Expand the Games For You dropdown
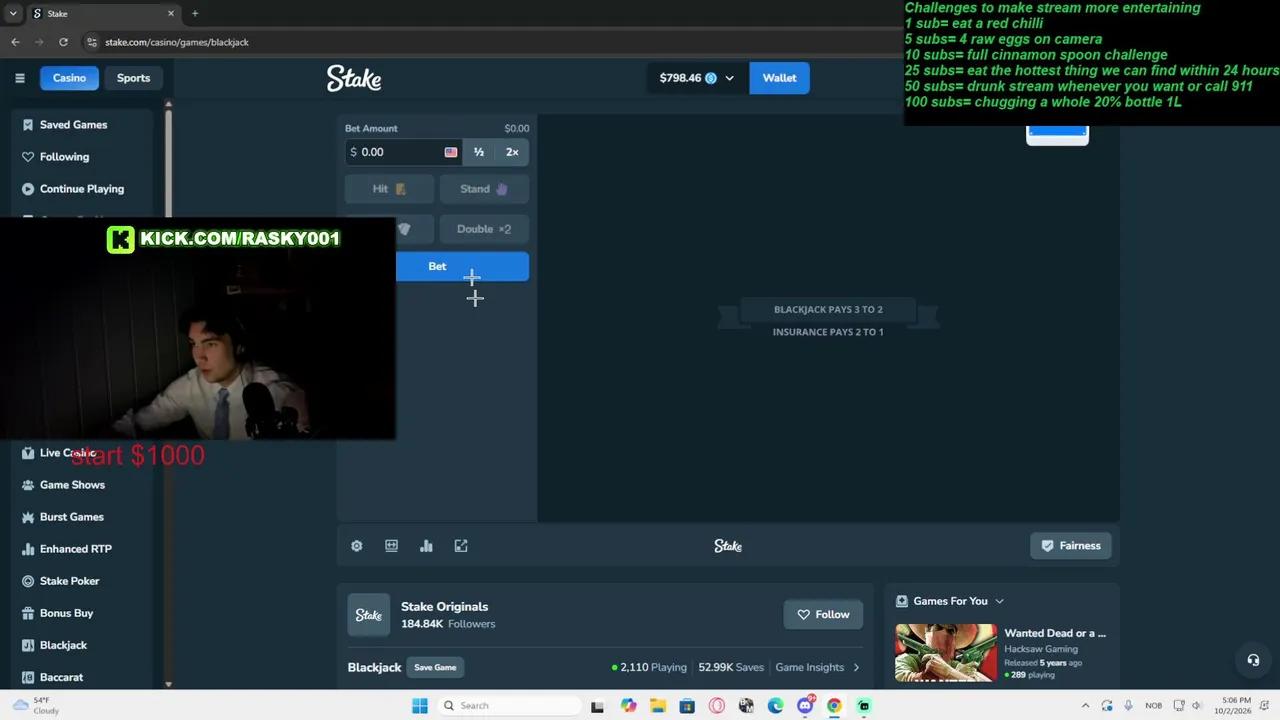 click(x=999, y=601)
